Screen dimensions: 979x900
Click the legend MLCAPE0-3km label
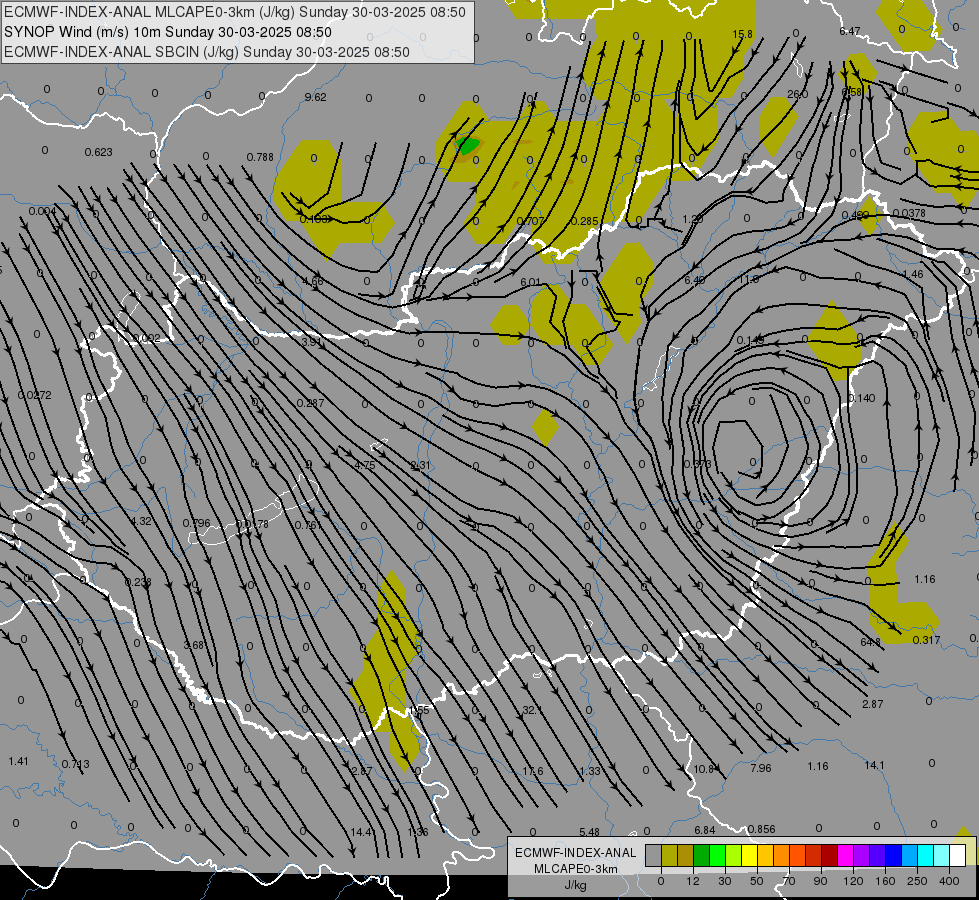pyautogui.click(x=576, y=869)
